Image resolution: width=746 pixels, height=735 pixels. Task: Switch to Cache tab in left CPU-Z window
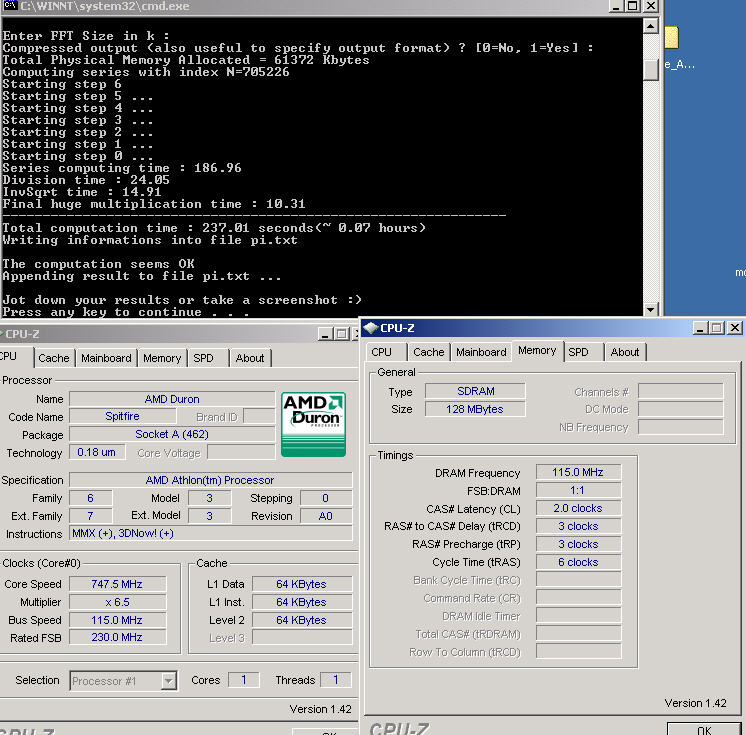pyautogui.click(x=54, y=358)
